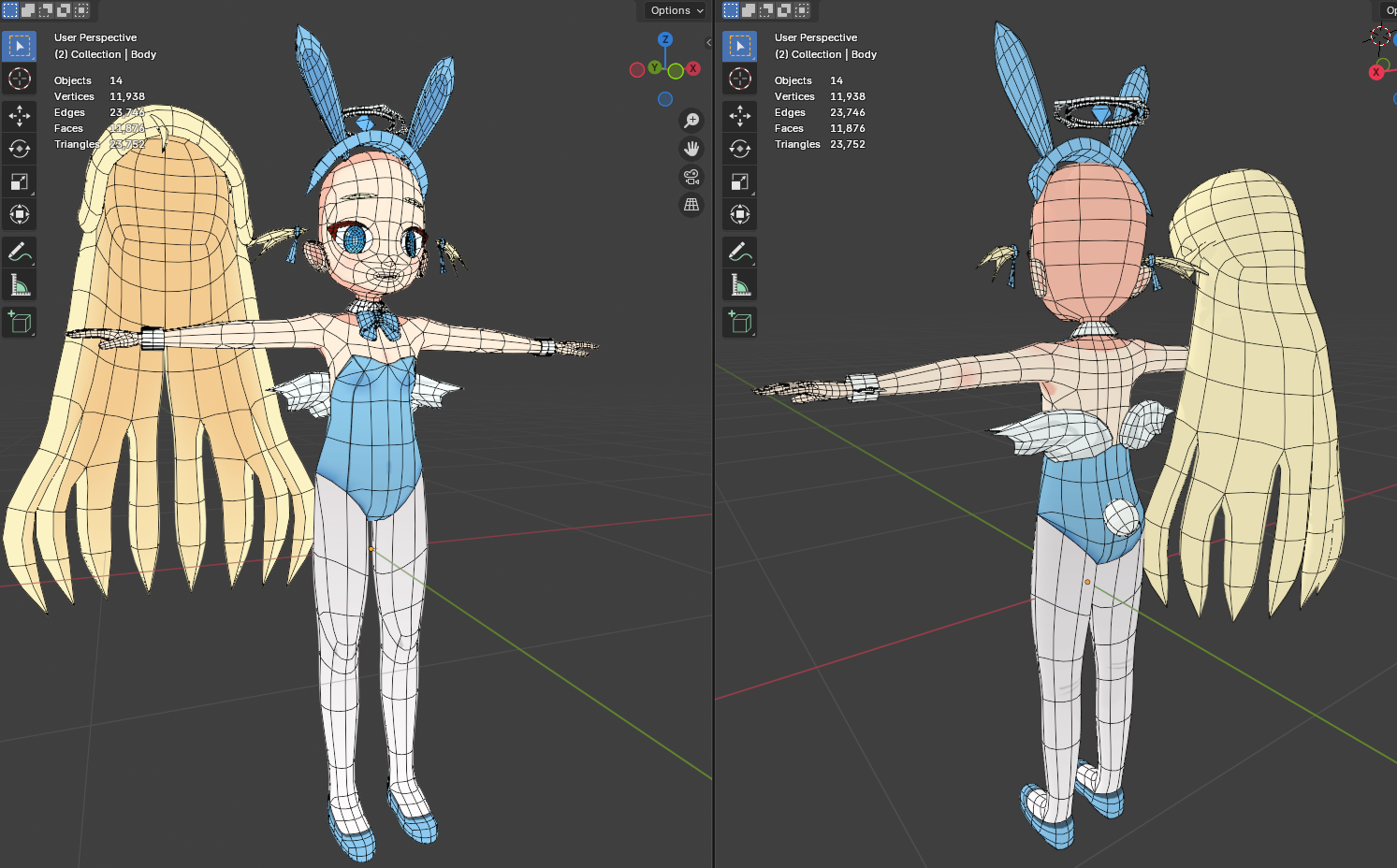Click Add Cube tool in left viewport
Image resolution: width=1397 pixels, height=868 pixels.
20,322
